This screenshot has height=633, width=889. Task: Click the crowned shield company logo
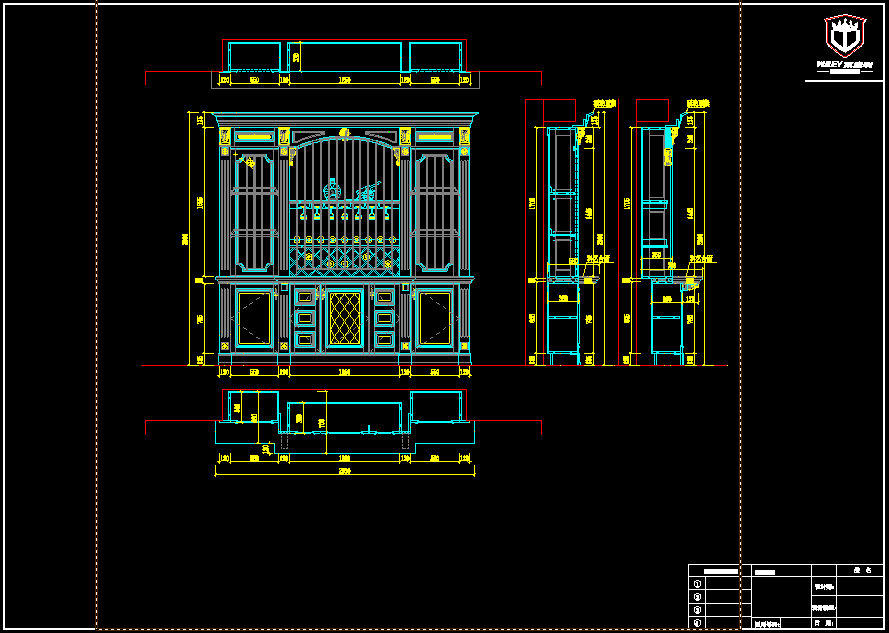843,37
